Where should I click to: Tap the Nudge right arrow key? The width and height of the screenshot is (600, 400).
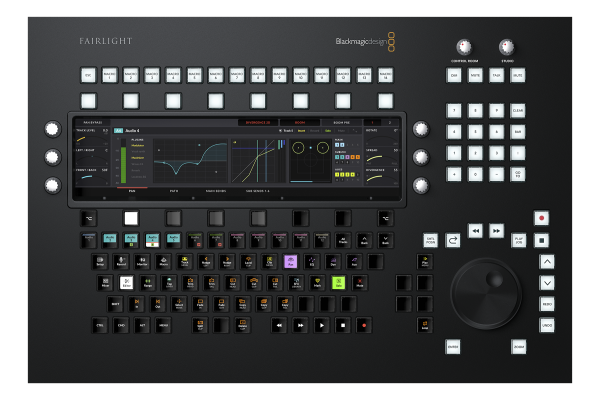tap(227, 261)
